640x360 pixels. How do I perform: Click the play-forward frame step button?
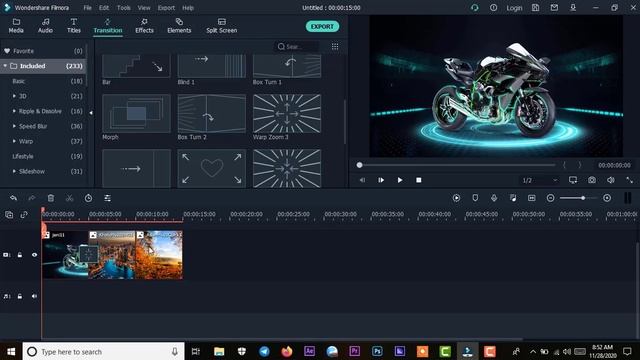coord(381,180)
